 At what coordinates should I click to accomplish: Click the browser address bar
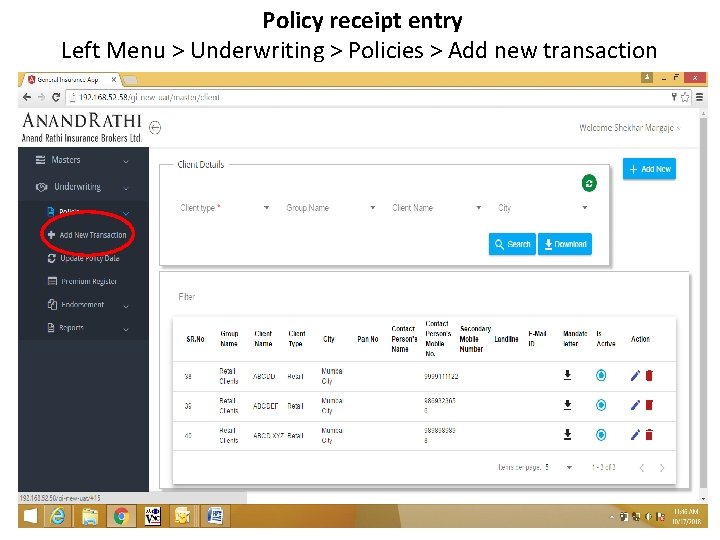pos(367,97)
